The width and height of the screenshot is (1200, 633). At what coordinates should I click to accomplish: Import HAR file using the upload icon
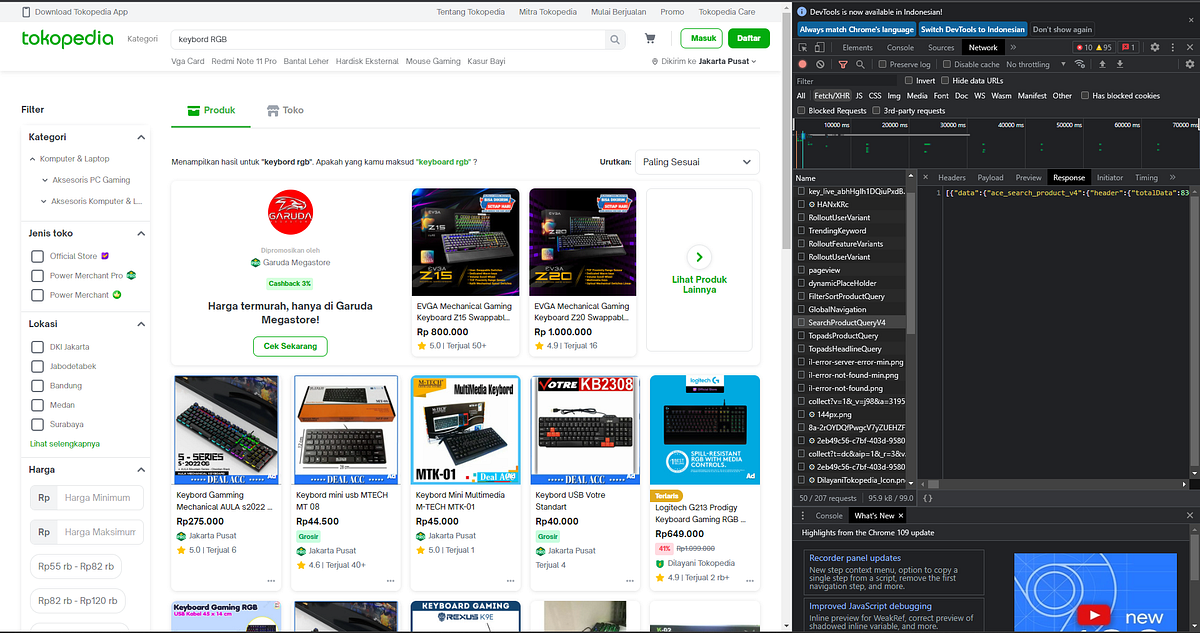tap(1102, 63)
